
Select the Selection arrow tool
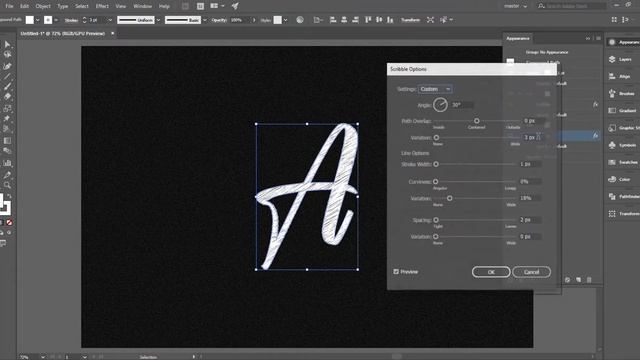7,44
